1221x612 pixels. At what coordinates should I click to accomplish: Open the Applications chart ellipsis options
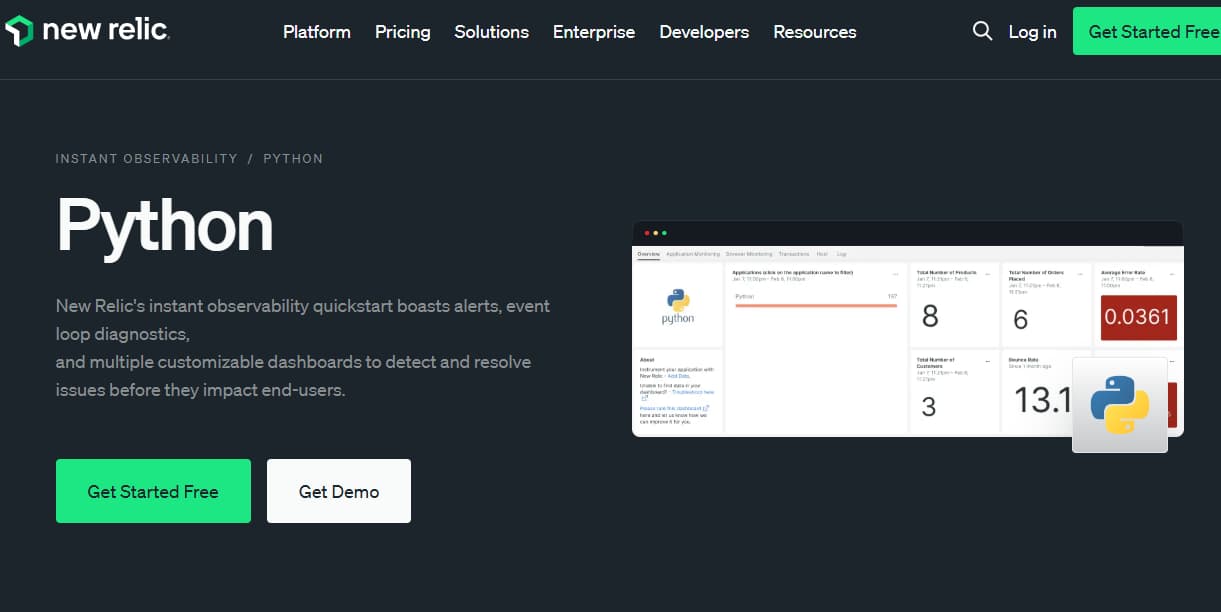(896, 273)
